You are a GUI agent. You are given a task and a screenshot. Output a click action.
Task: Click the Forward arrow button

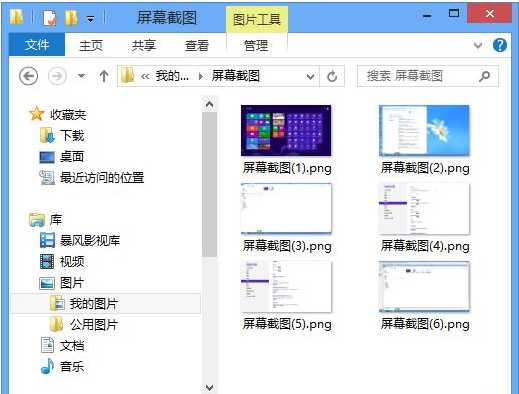click(57, 76)
